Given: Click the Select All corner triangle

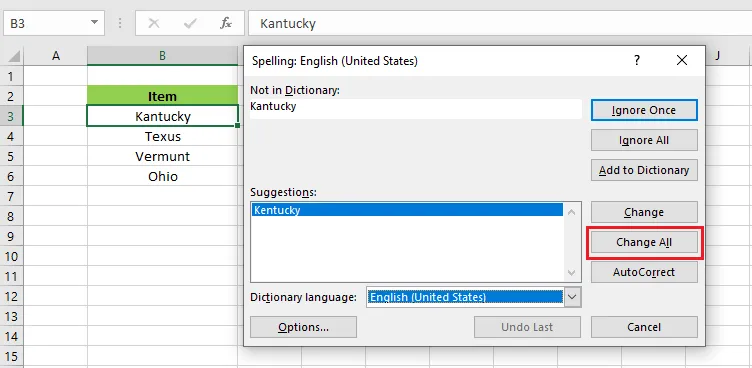Looking at the screenshot, I should coord(14,57).
